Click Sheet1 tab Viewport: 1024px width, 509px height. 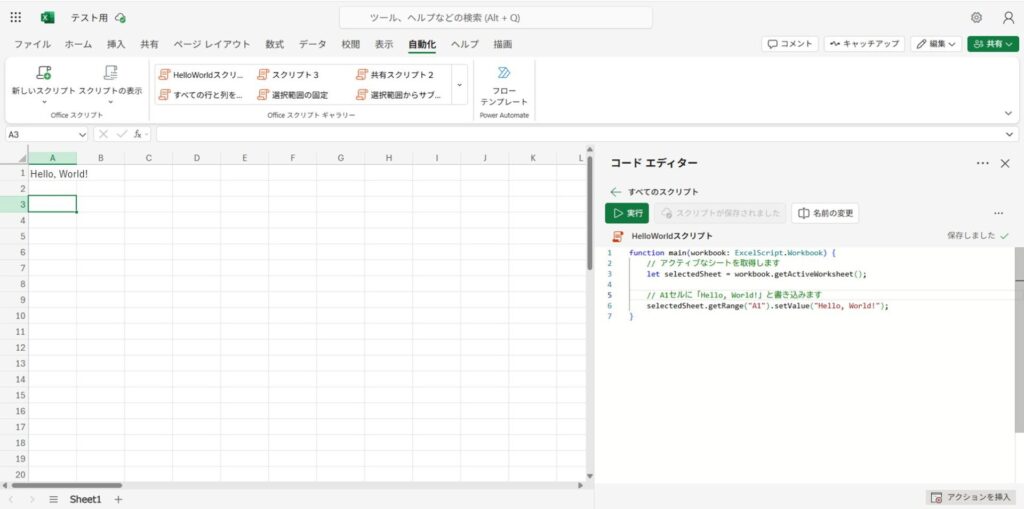(86, 499)
